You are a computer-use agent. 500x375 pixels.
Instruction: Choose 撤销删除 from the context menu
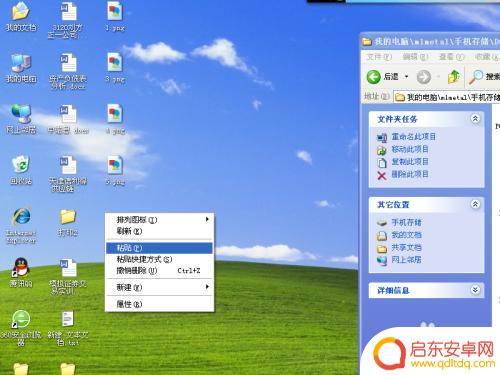click(x=159, y=271)
